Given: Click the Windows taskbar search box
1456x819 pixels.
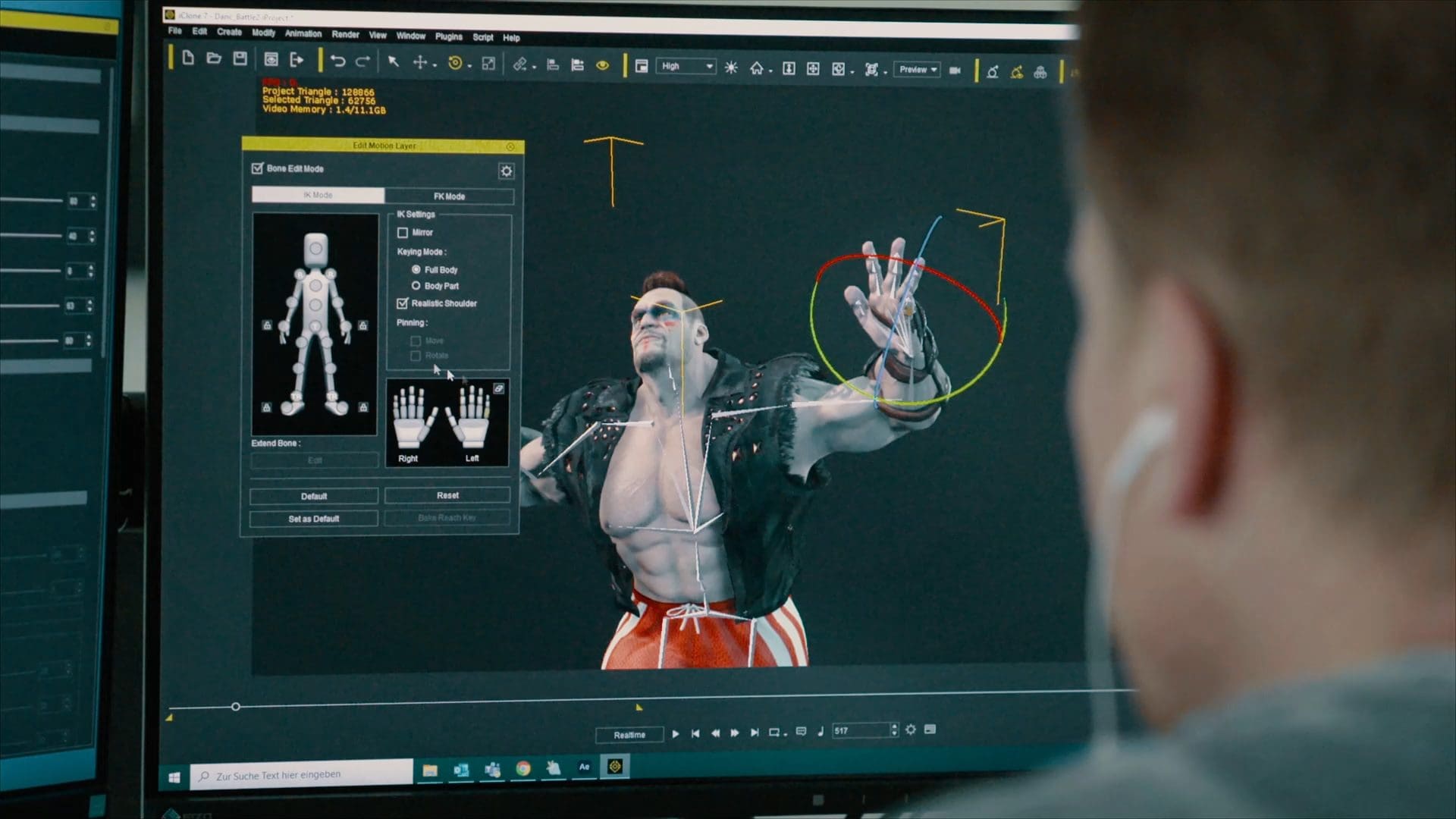Looking at the screenshot, I should [x=302, y=775].
